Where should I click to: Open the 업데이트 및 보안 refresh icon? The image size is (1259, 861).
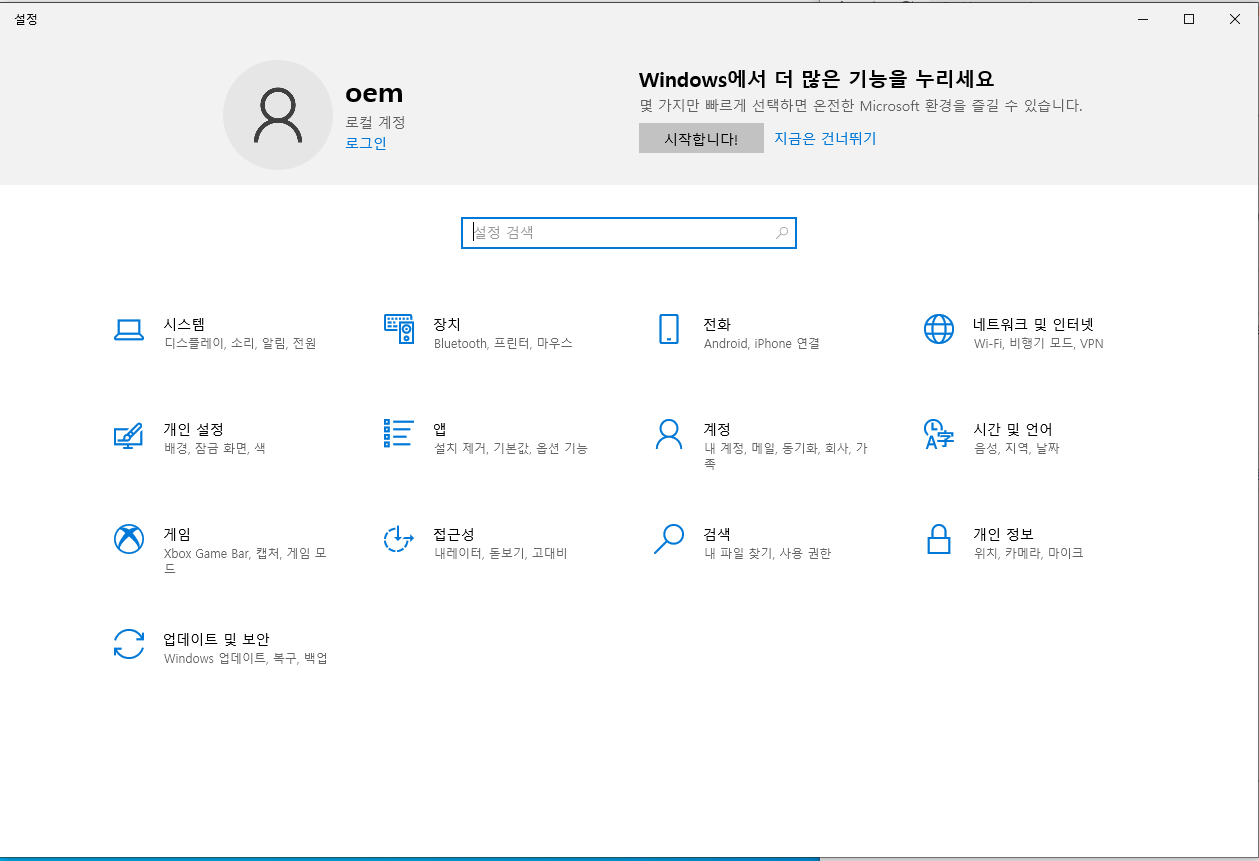129,644
